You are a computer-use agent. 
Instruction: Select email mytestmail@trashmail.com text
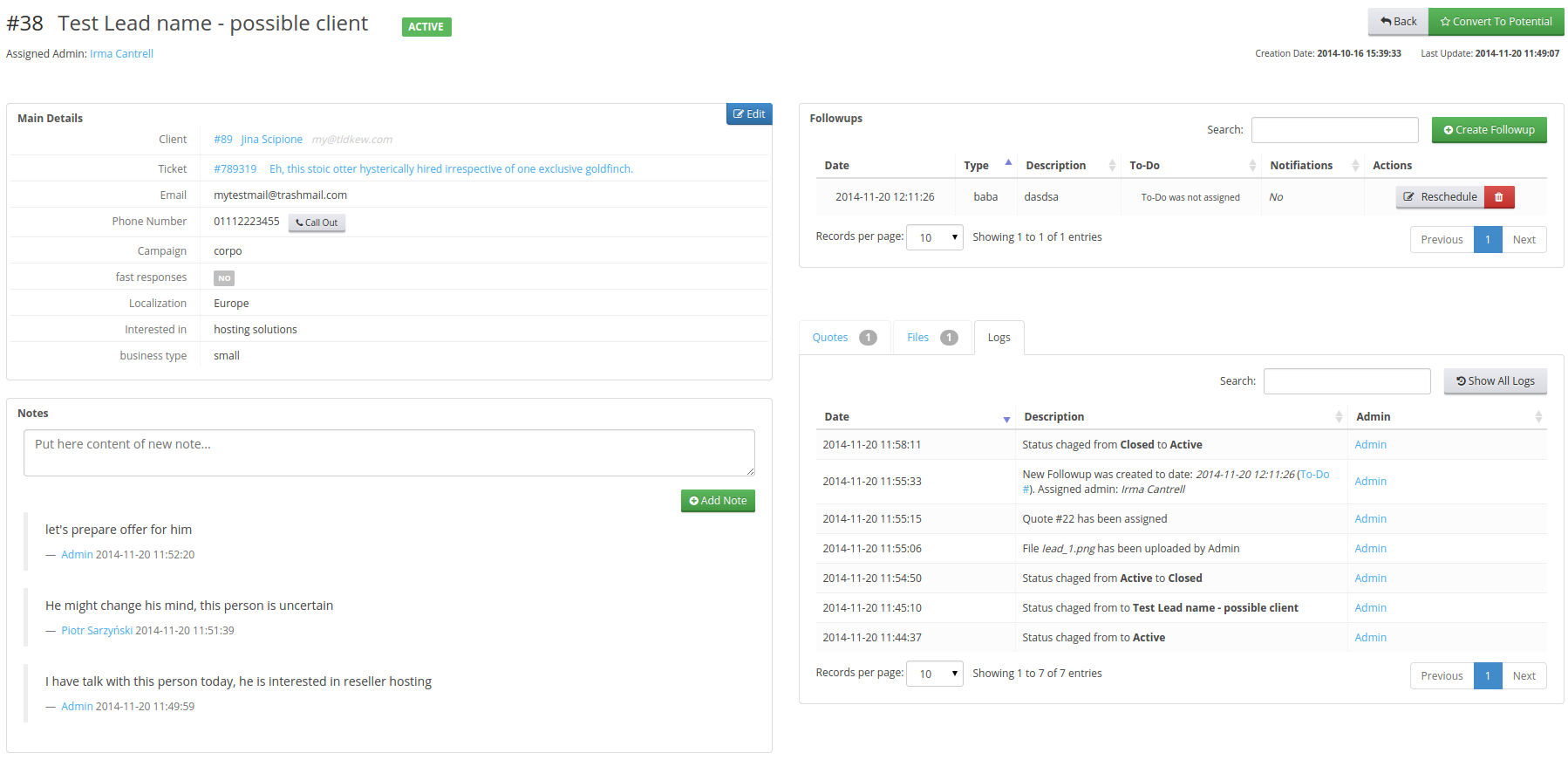(280, 195)
